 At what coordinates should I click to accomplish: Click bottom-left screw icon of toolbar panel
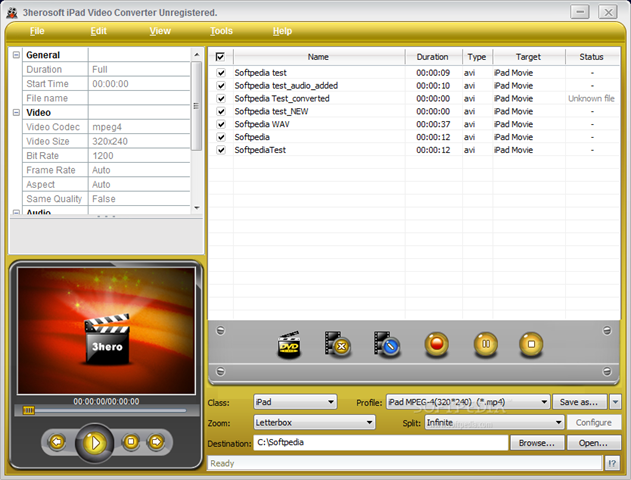click(x=221, y=371)
